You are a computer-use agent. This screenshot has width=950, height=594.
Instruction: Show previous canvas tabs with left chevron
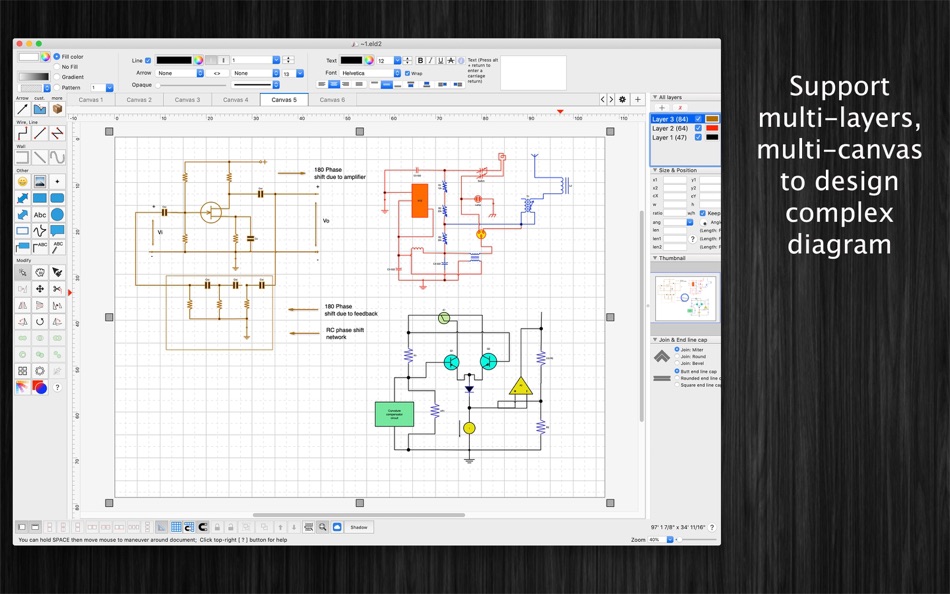(602, 99)
